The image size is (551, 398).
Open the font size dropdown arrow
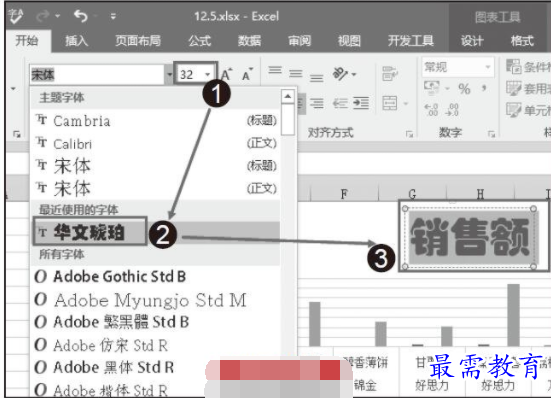(208, 74)
